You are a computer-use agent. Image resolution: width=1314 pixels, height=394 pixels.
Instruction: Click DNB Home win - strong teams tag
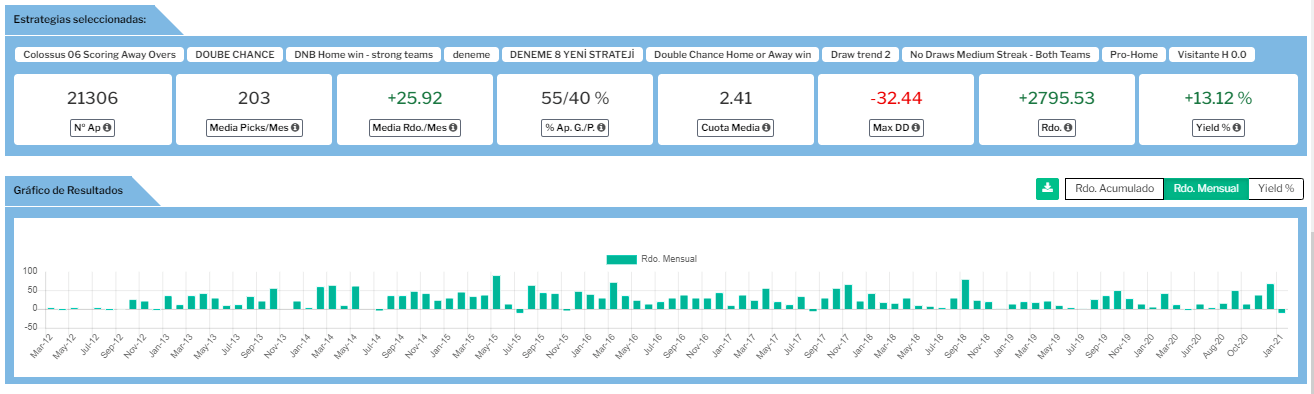(364, 54)
